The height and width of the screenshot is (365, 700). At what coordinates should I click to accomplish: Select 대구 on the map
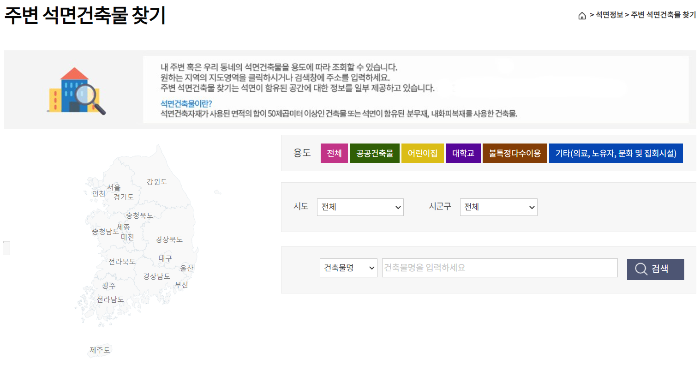[x=165, y=258]
